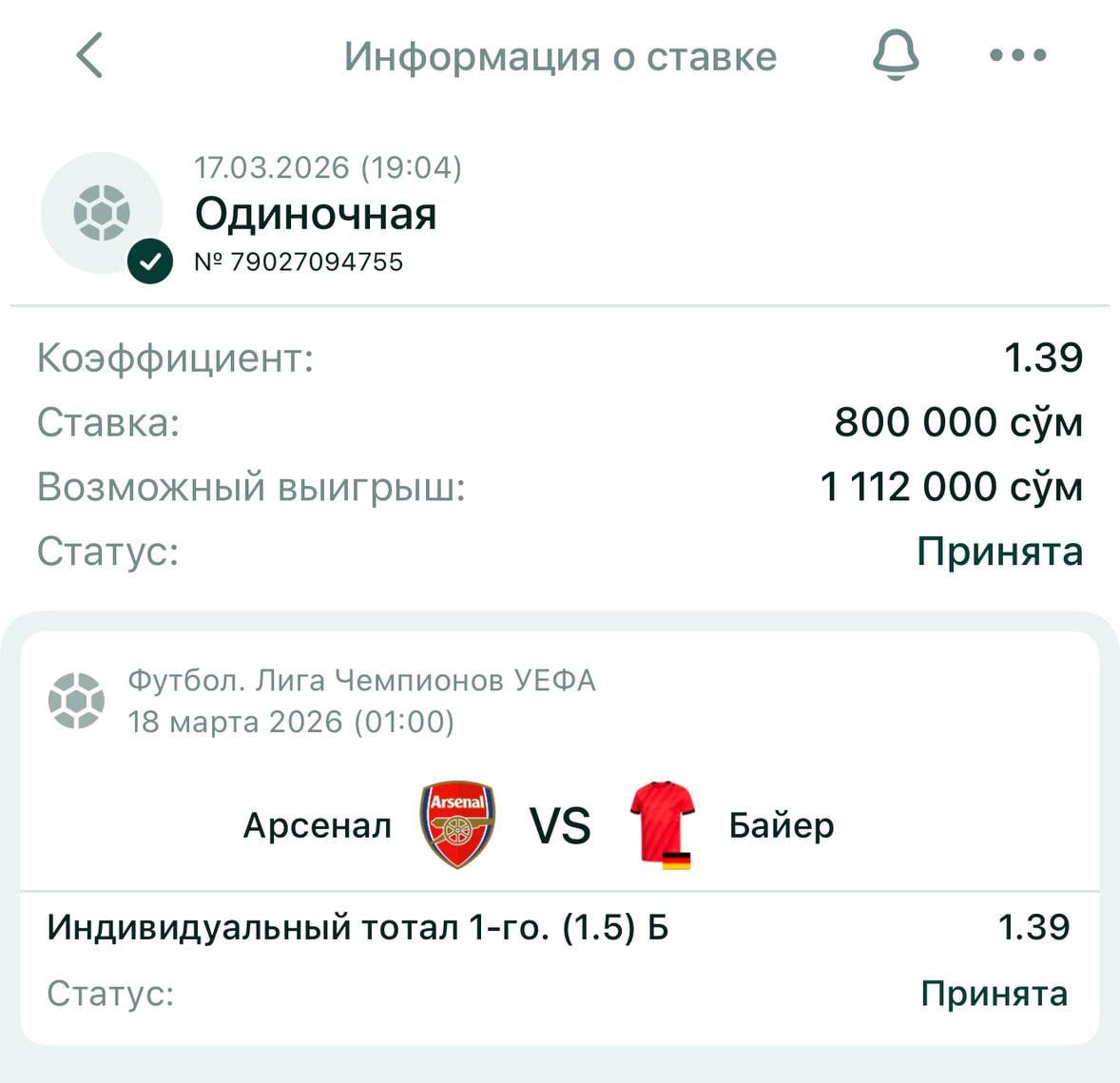
Task: Tap the large football bet type icon
Action: point(102,212)
